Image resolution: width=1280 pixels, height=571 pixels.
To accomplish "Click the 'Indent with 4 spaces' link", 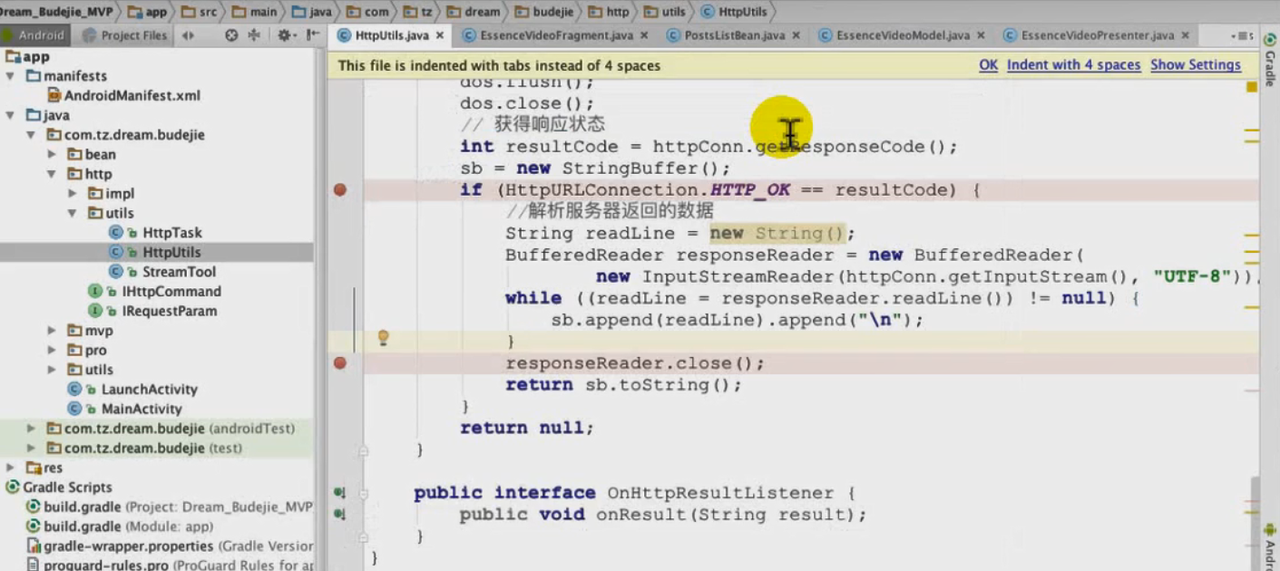I will [x=1073, y=65].
